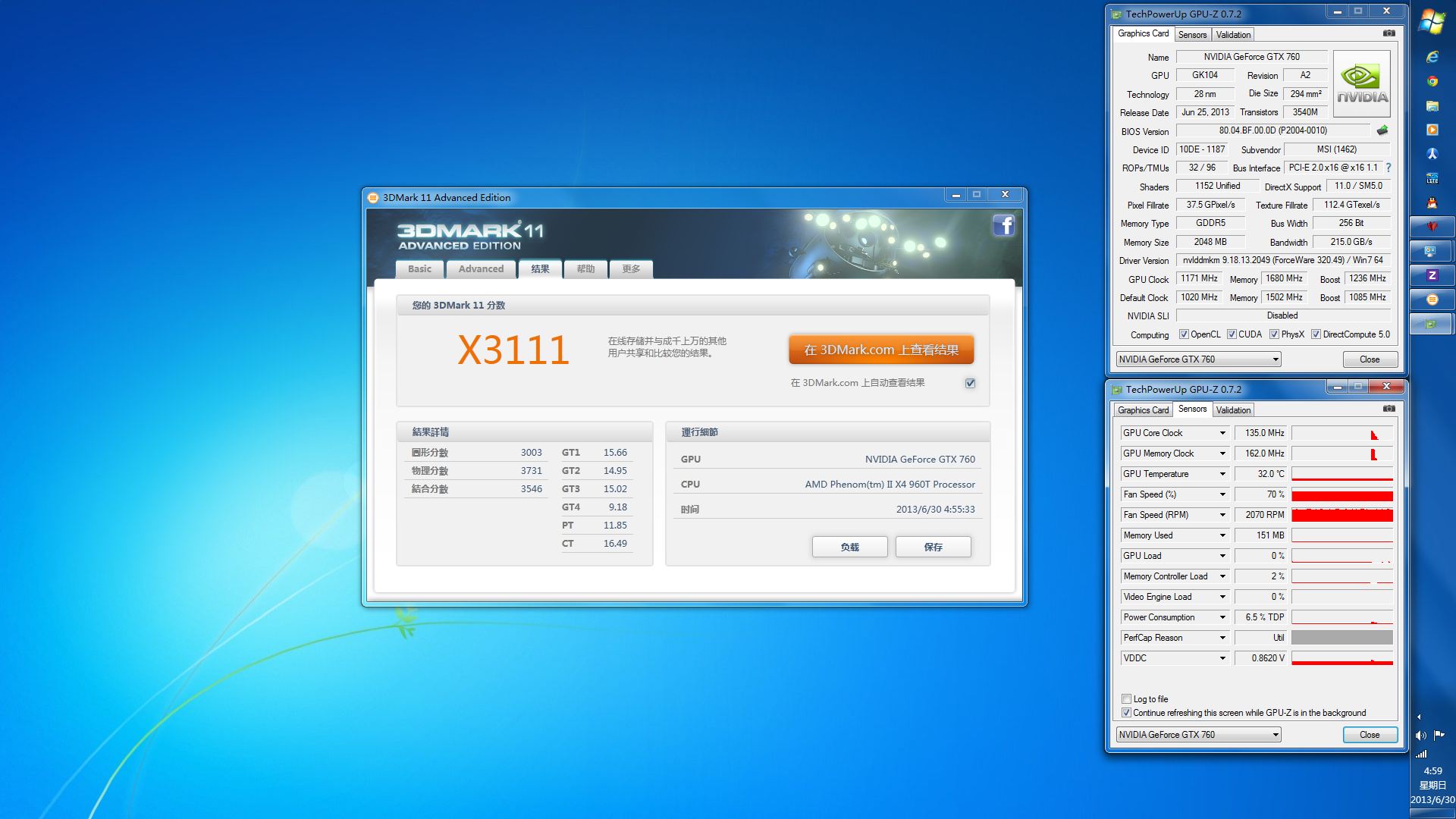Viewport: 1456px width, 819px height.
Task: Open Windows Explorer folder icon on taskbar
Action: coord(1432,105)
